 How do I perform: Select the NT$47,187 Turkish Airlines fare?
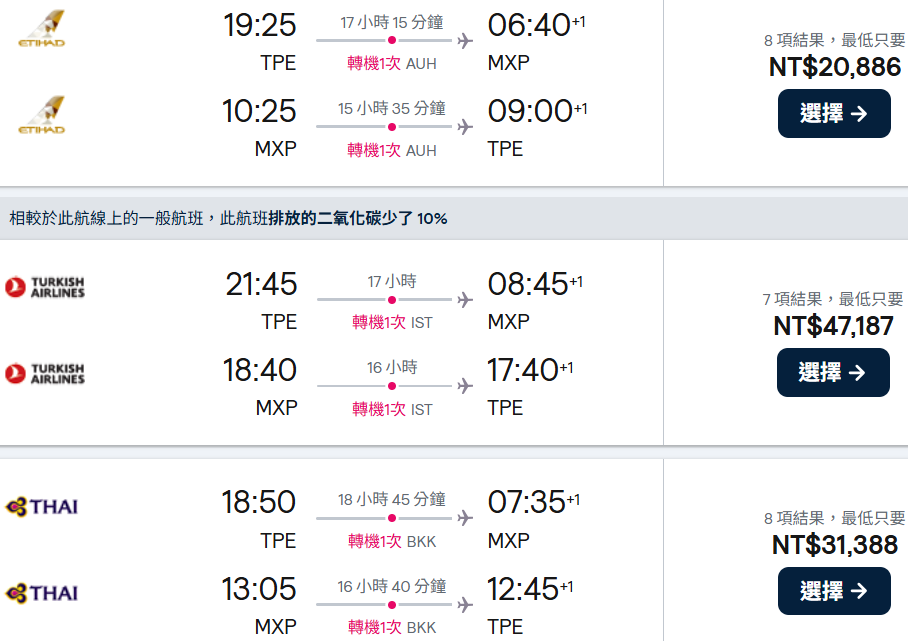833,372
